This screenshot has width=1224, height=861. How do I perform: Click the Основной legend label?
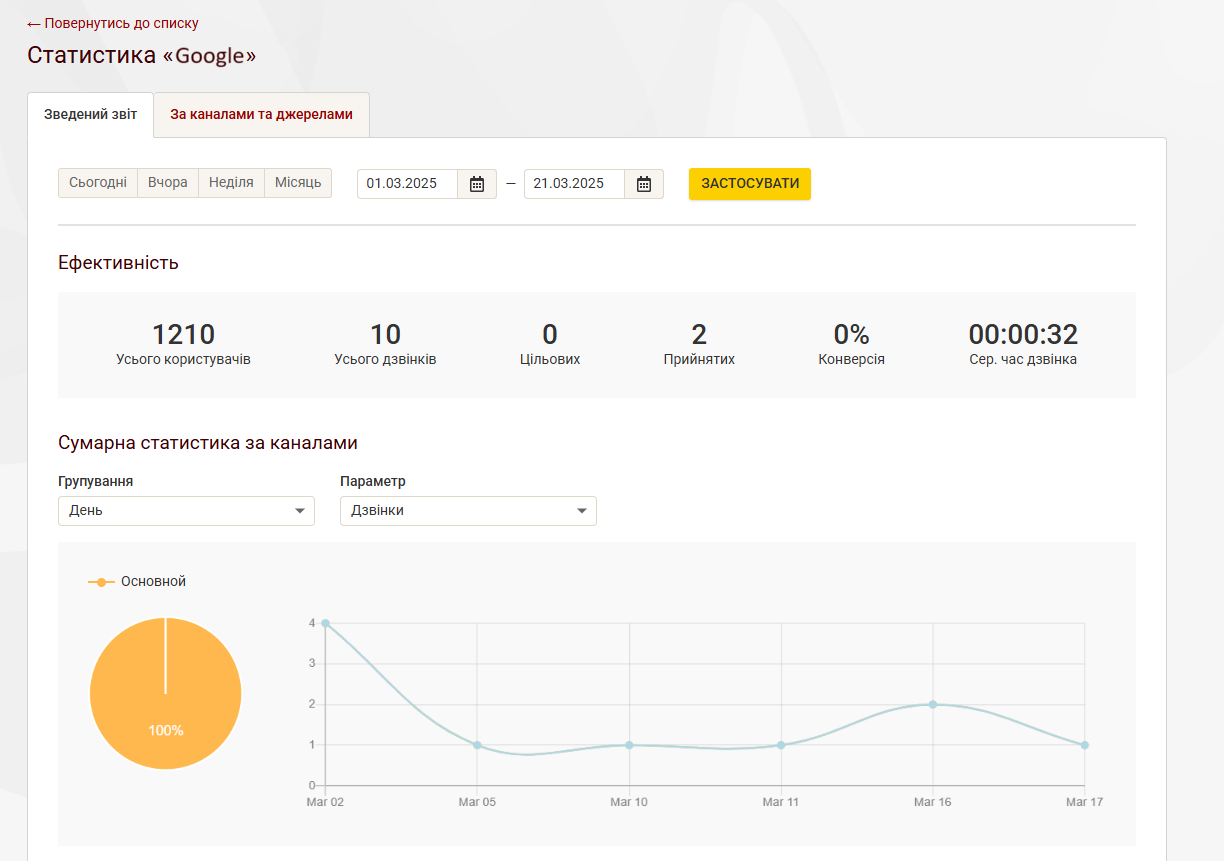pos(153,582)
